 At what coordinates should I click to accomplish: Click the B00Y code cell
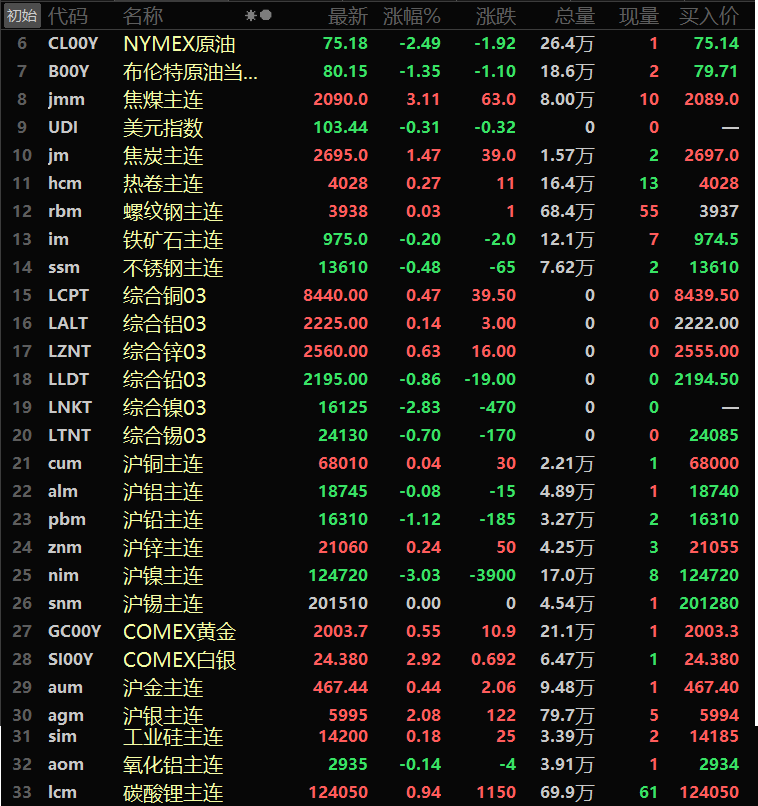68,71
